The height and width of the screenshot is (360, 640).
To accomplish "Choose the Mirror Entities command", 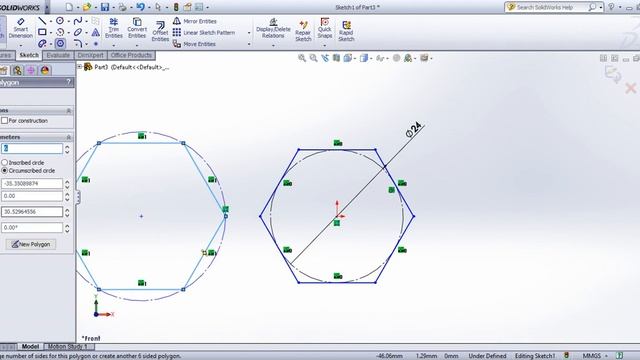I will click(195, 21).
